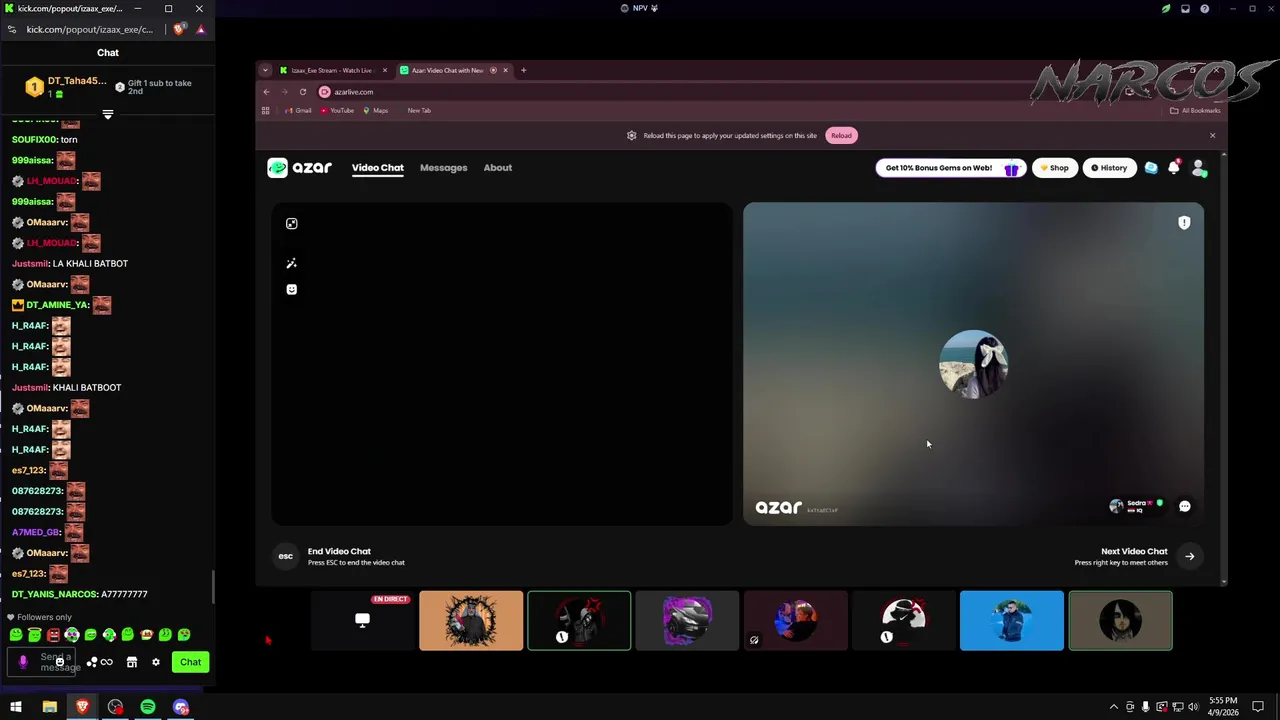Open the face sticker icon on local video
1280x720 pixels.
point(292,290)
